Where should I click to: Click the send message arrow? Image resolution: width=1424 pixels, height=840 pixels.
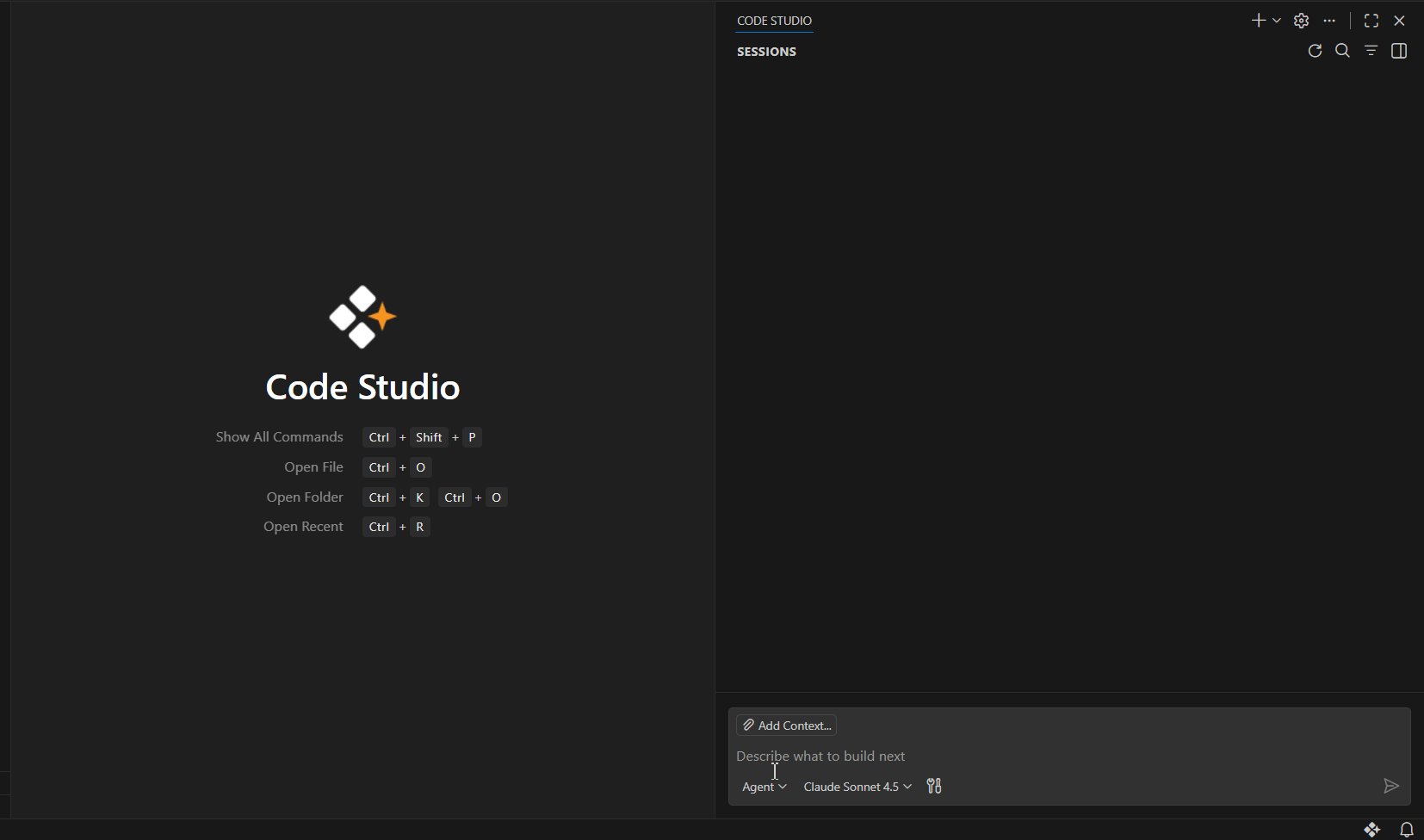coord(1391,786)
